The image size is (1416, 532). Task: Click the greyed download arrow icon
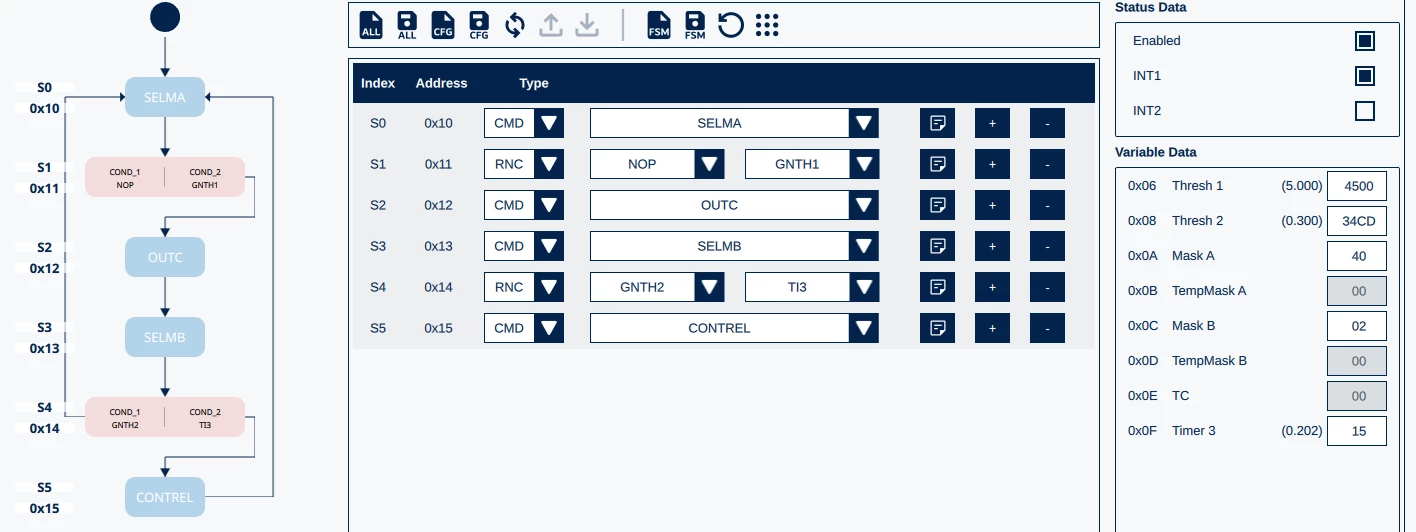coord(587,25)
